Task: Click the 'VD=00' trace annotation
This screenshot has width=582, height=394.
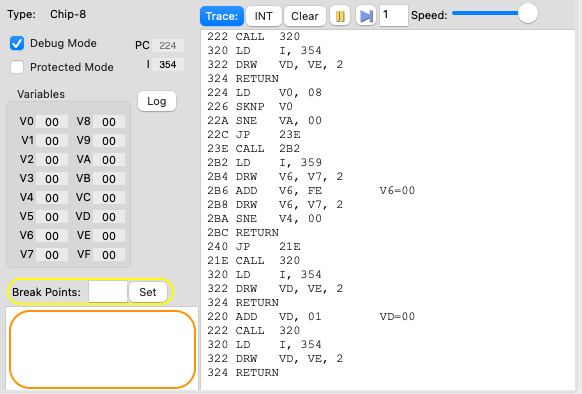Action: click(397, 317)
